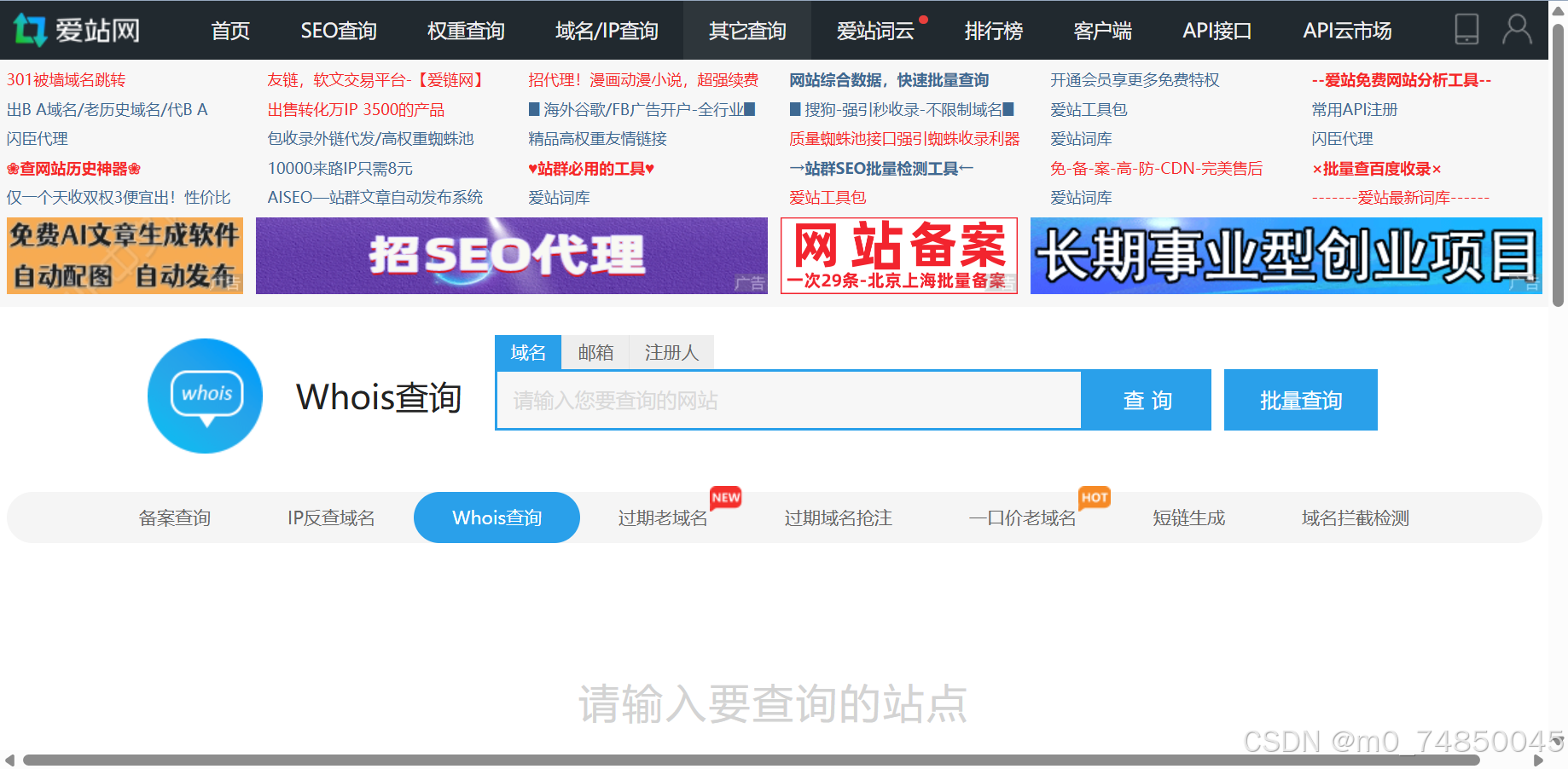Open the 网站综合数据，快速批量查询 link
The height and width of the screenshot is (769, 1568).
(x=889, y=80)
